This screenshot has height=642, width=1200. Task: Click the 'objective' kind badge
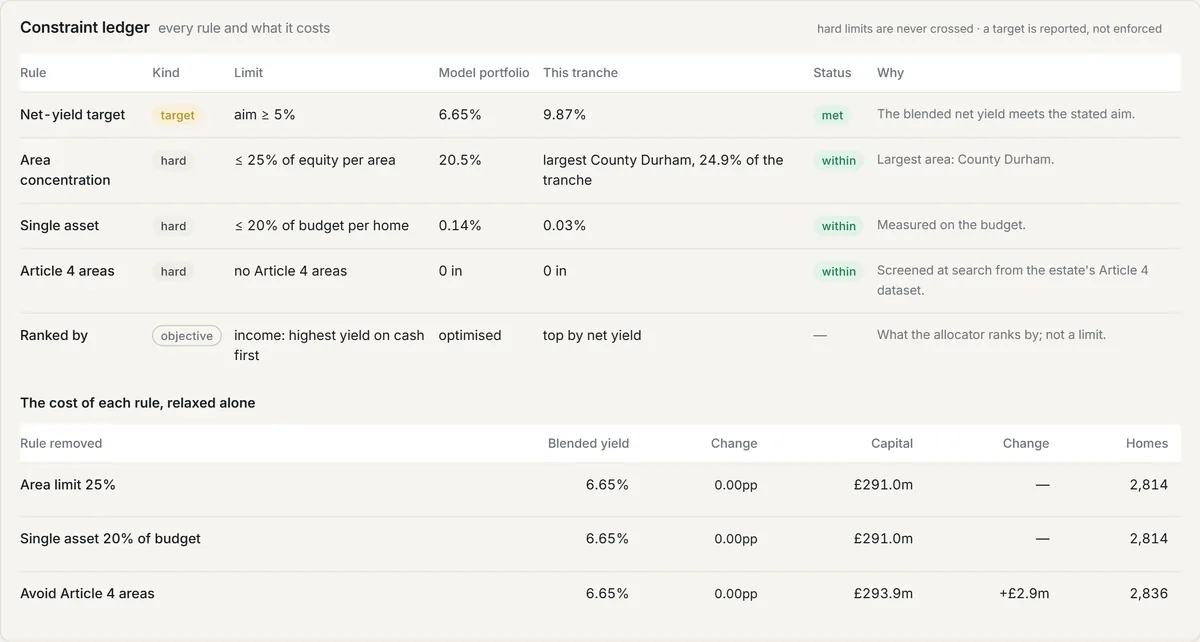[x=187, y=336]
